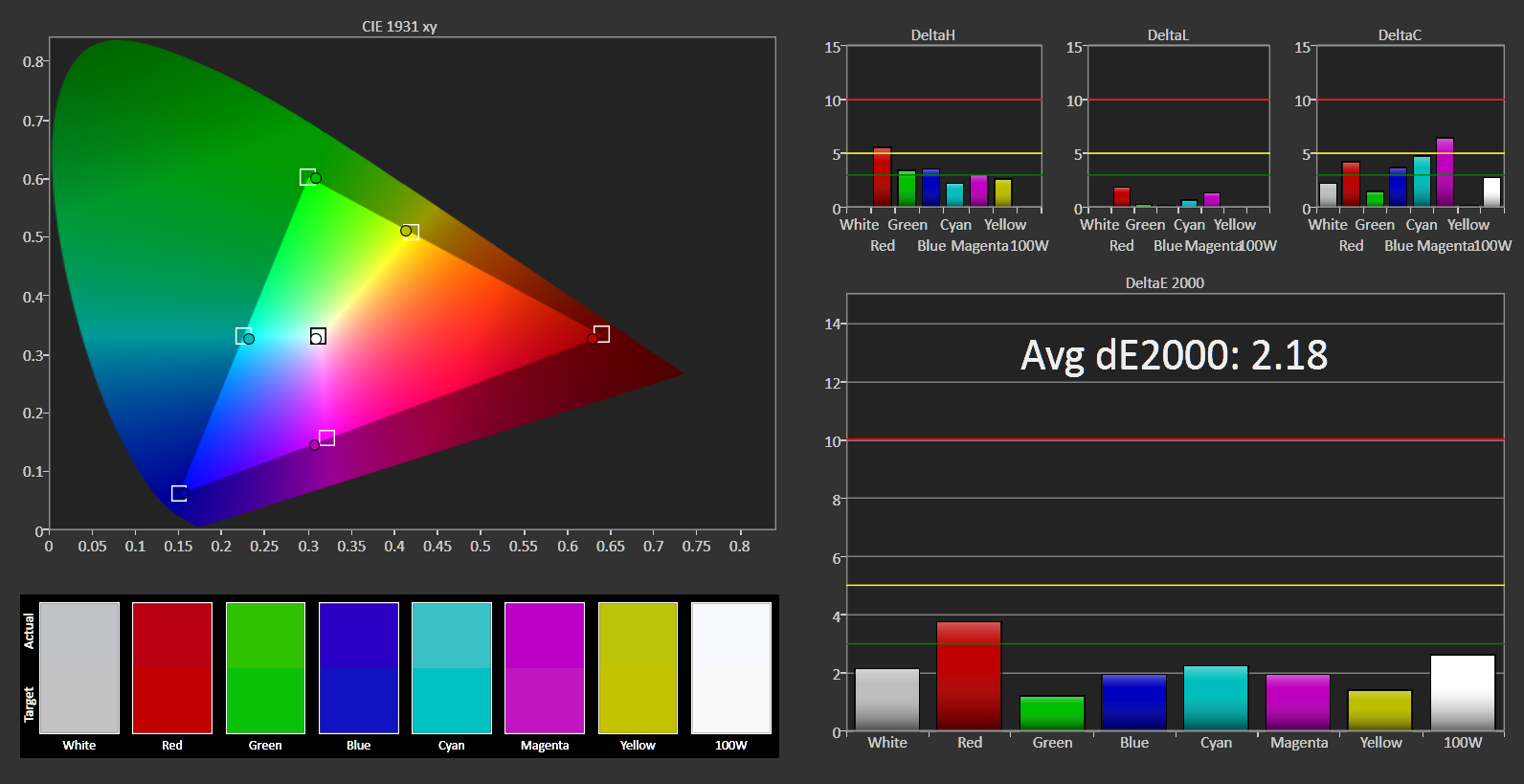Click the cyan bar in DeltaC chart
Image resolution: width=1524 pixels, height=784 pixels.
click(x=1422, y=182)
